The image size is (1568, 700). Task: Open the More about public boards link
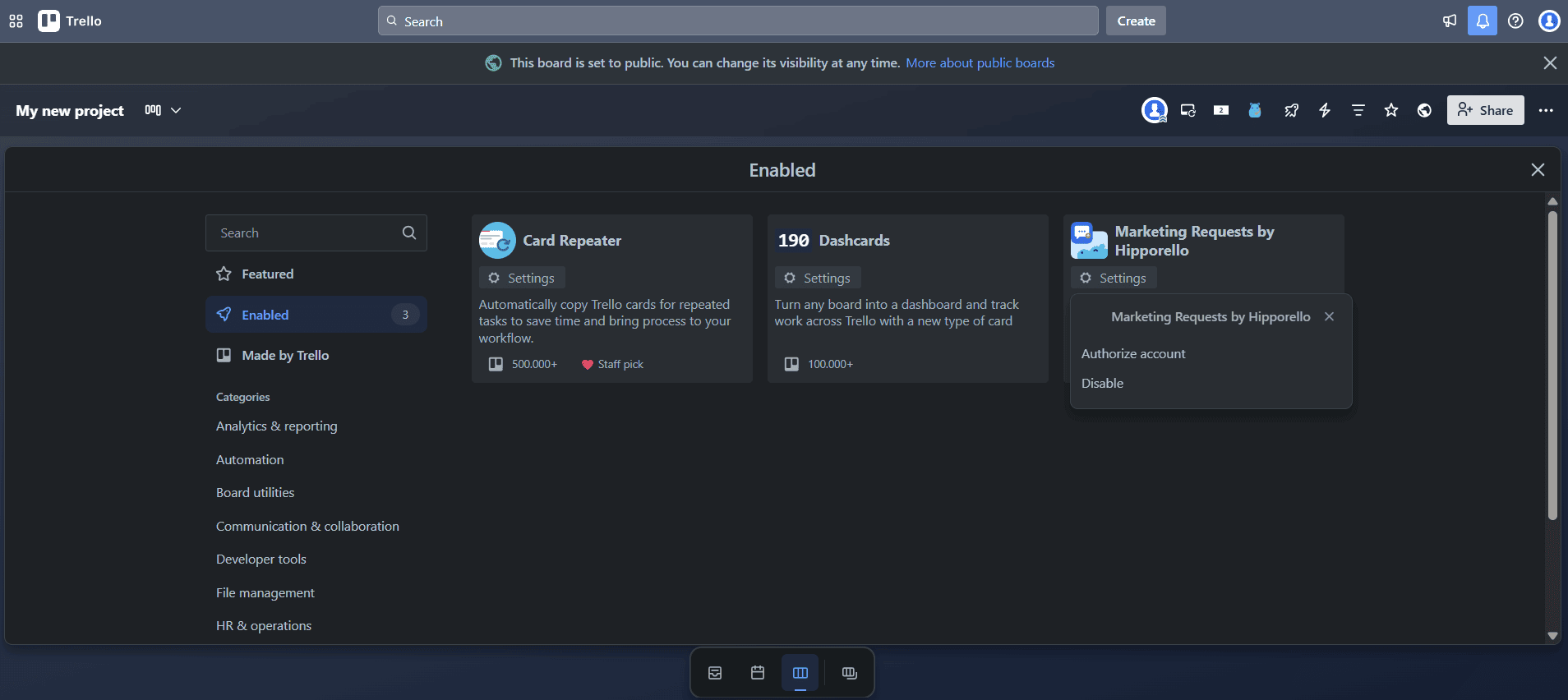point(980,63)
